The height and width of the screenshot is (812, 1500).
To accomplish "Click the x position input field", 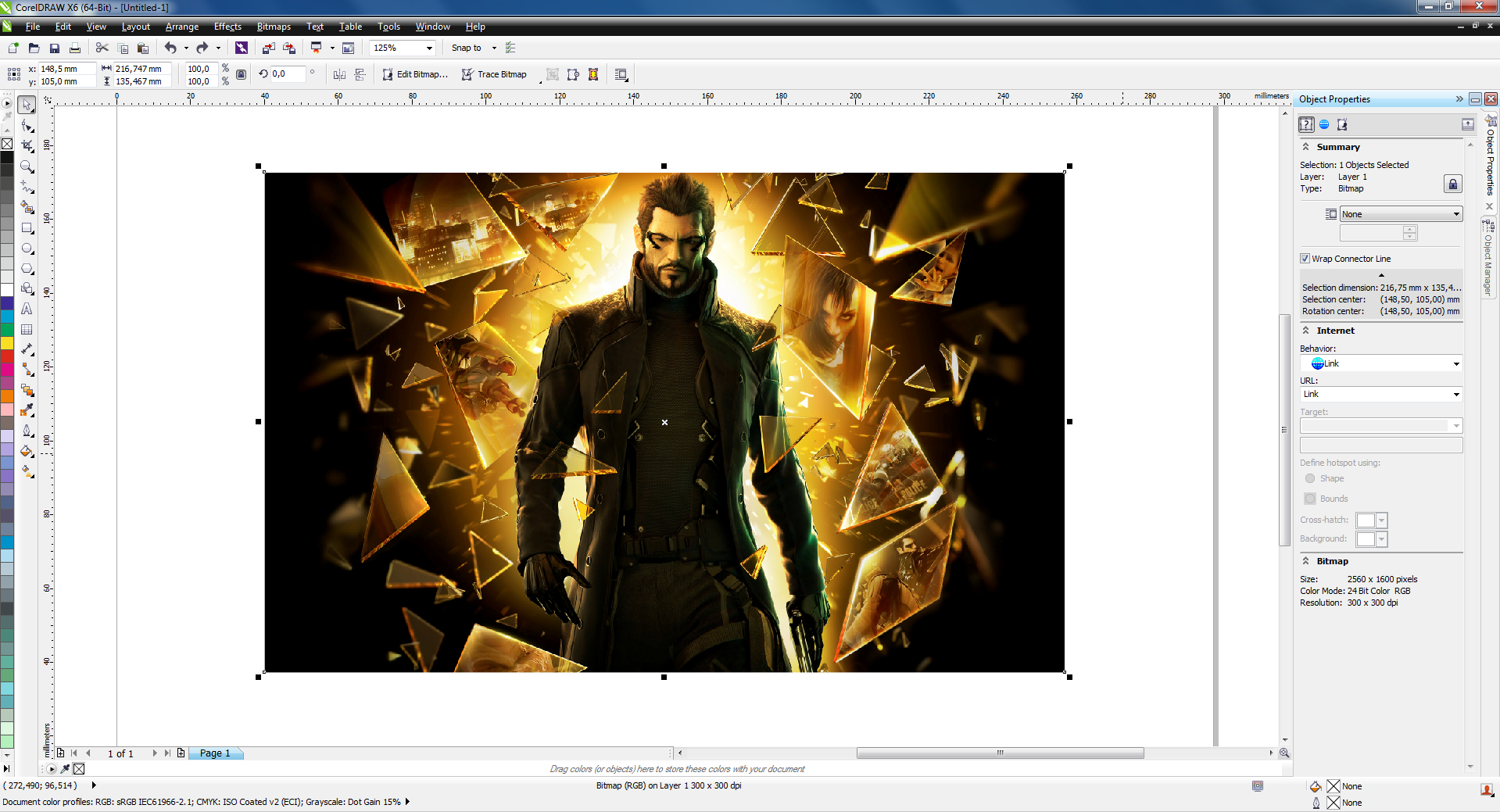I will pos(66,69).
